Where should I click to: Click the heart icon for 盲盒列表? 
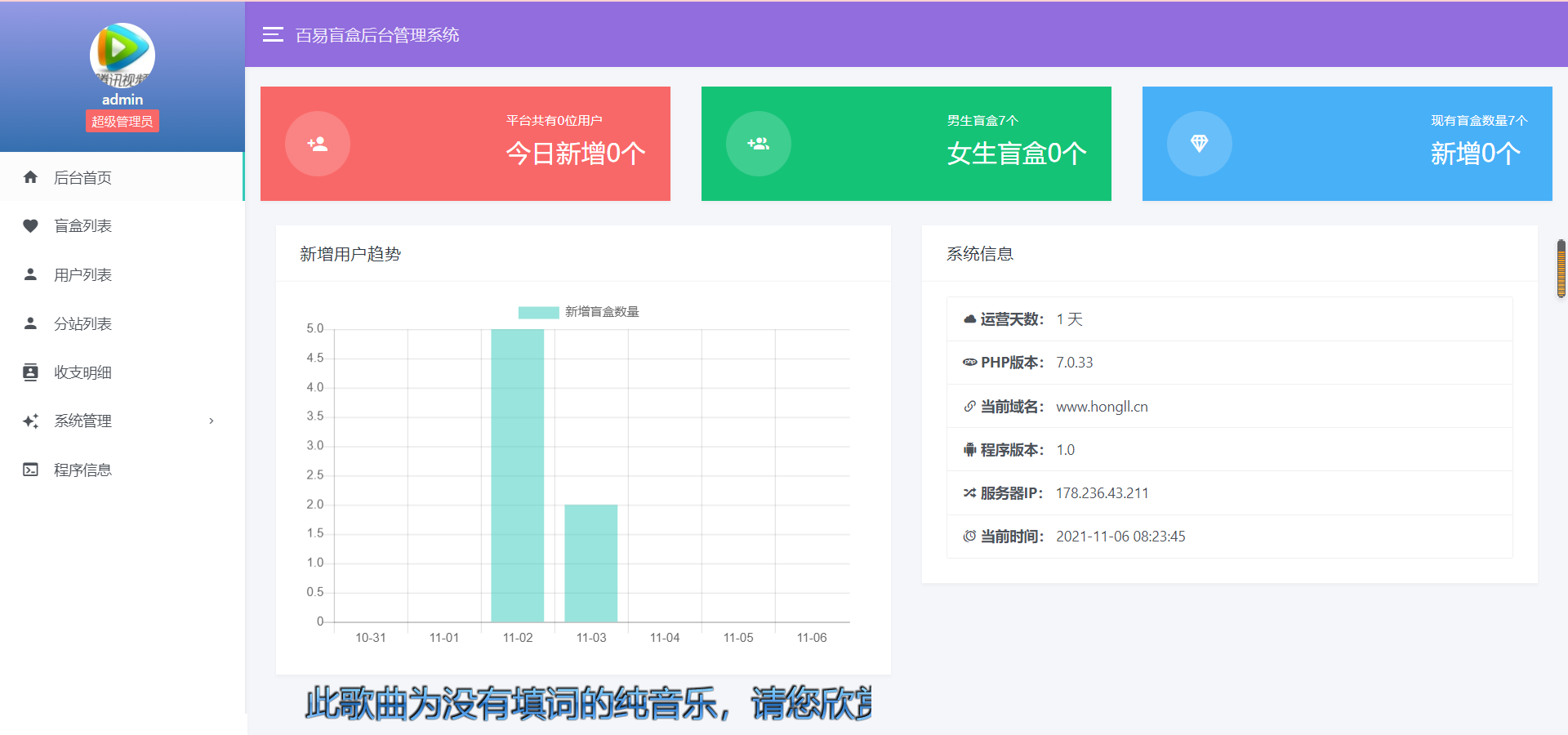(x=30, y=226)
